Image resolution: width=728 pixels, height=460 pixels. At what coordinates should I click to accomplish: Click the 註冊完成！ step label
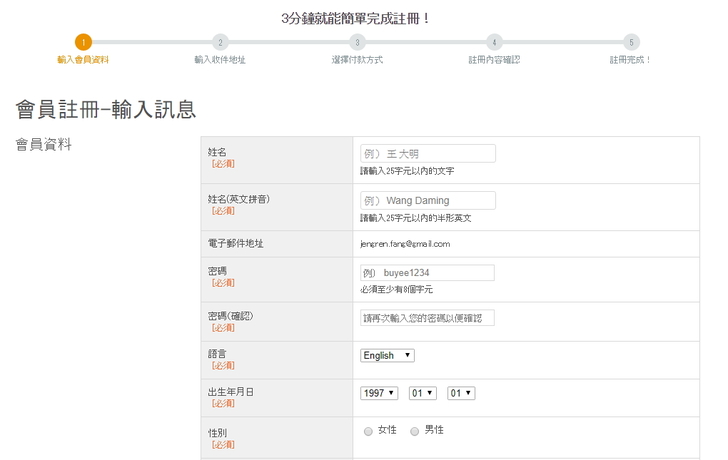click(631, 60)
